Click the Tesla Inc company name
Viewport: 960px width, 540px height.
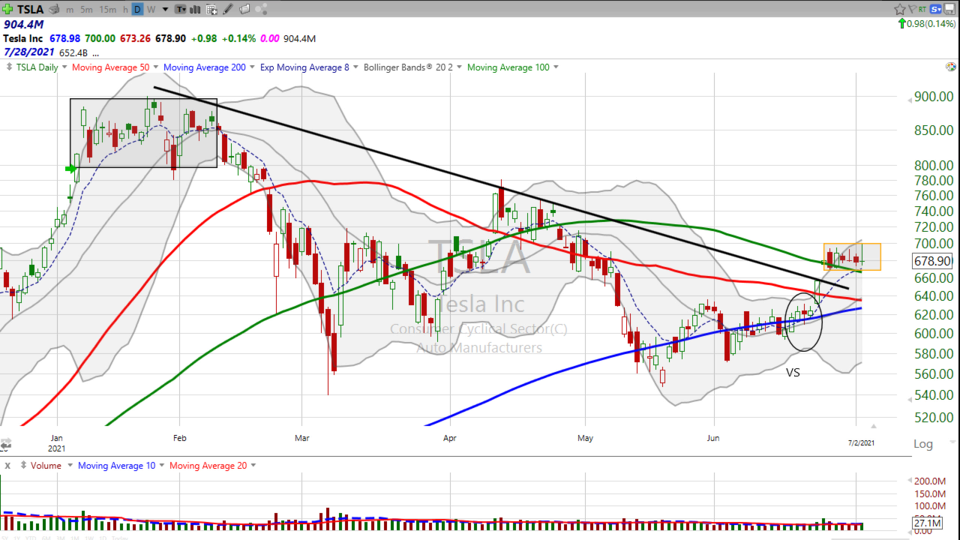pos(23,39)
